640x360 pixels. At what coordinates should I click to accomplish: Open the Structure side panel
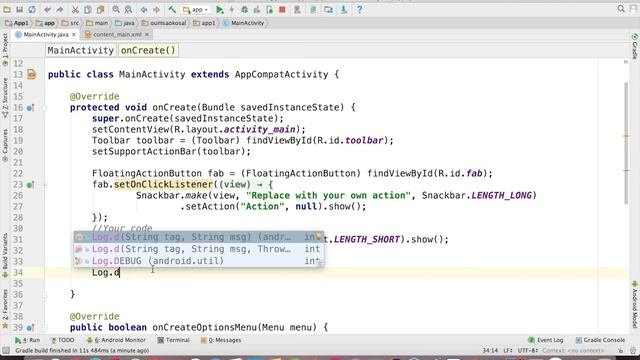tap(5, 98)
